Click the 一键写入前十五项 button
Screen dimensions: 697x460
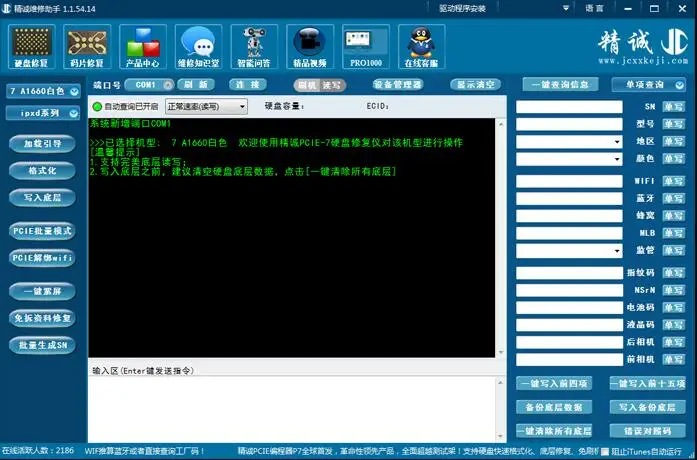pos(648,384)
